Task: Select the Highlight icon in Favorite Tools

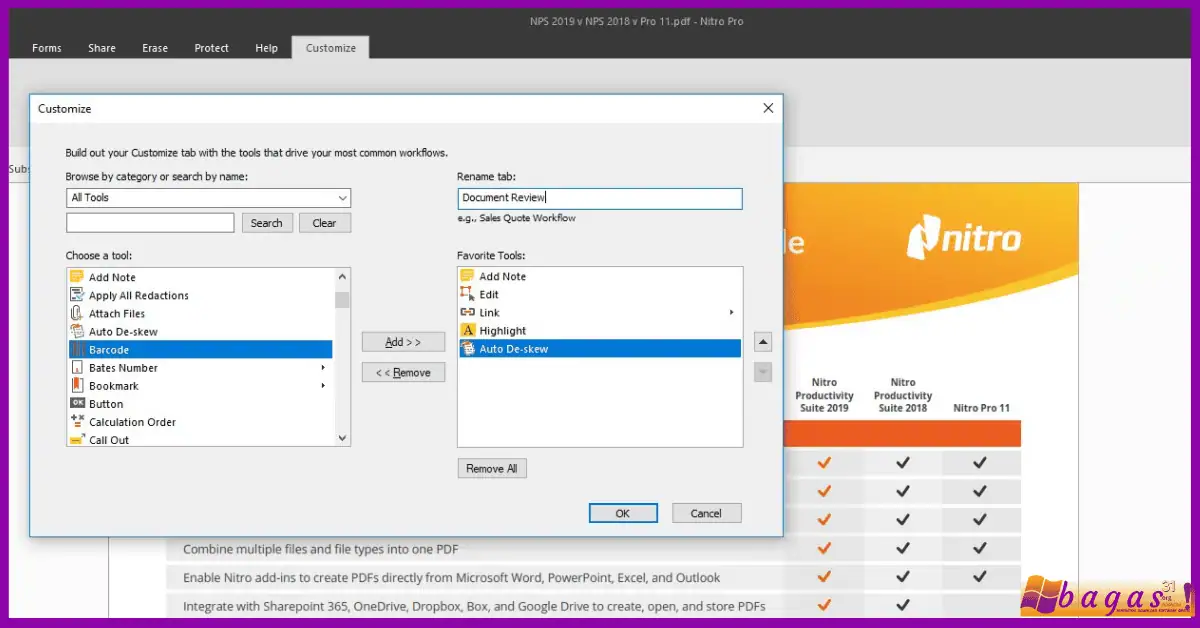Action: coord(467,330)
